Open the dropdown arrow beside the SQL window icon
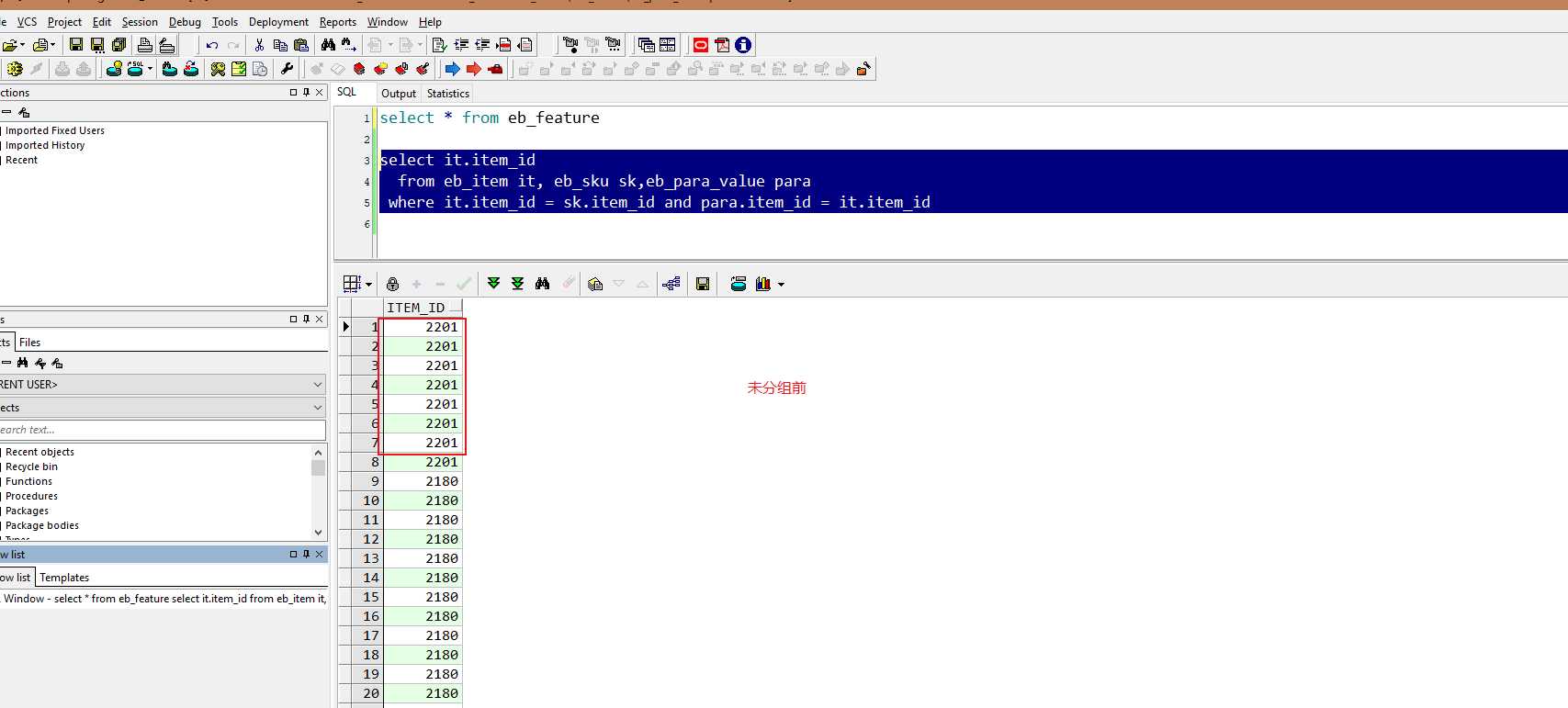This screenshot has height=708, width=1568. [150, 69]
